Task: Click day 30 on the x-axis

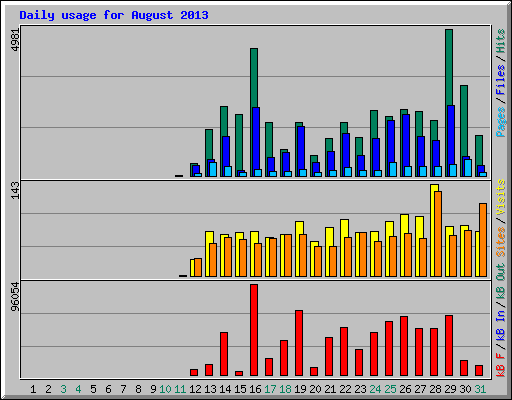Action: (x=465, y=389)
